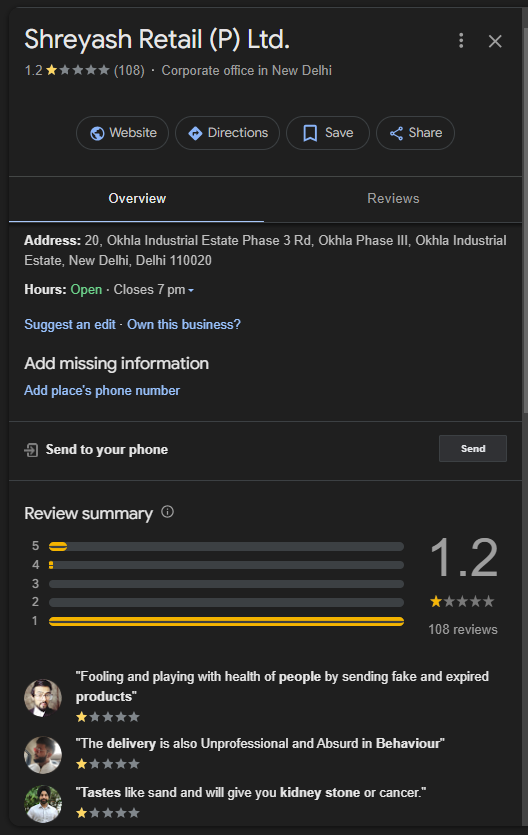The image size is (528, 835).
Task: Click the globe icon on Website button
Action: tap(97, 133)
